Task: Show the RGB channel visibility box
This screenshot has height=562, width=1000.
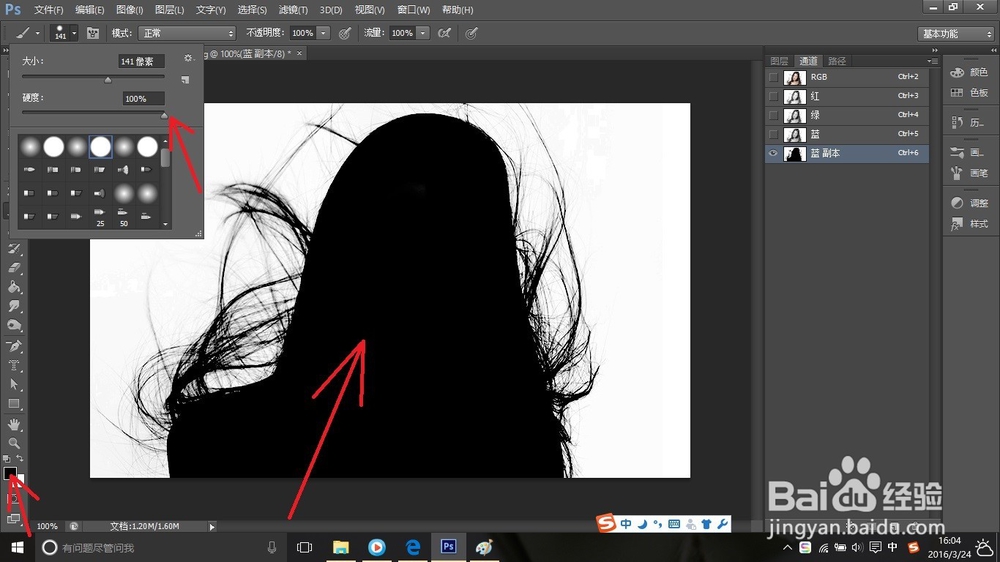Action: 773,77
